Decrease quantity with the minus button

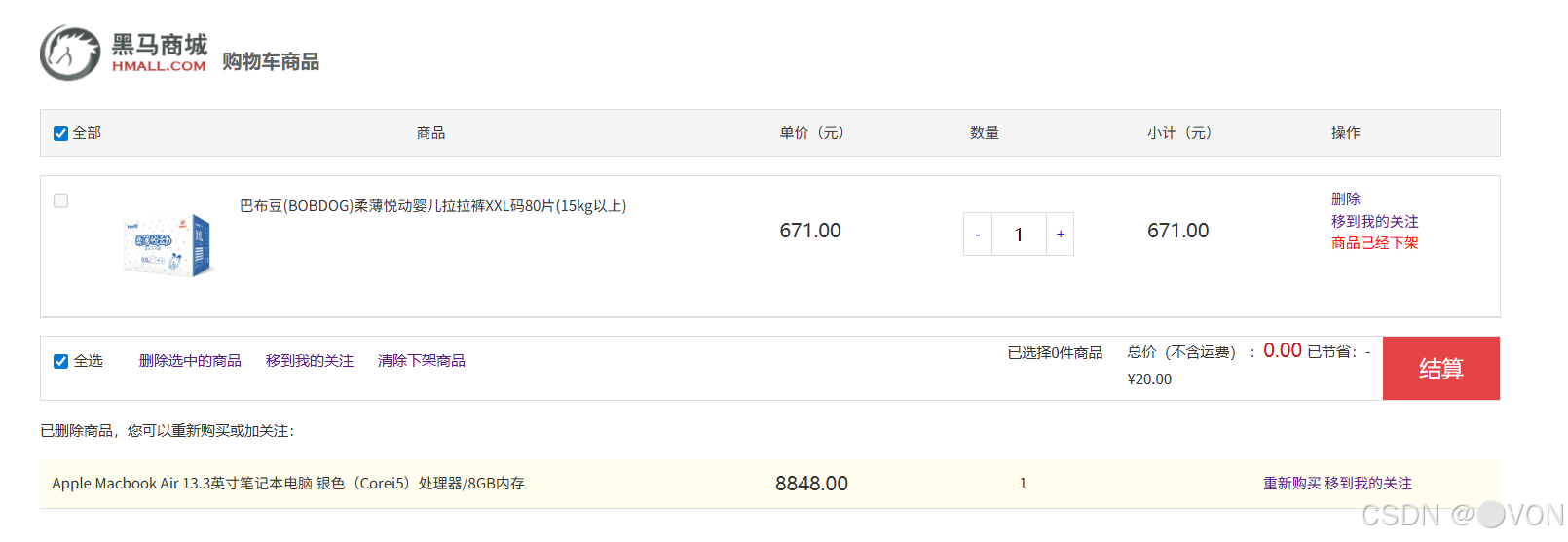[978, 235]
